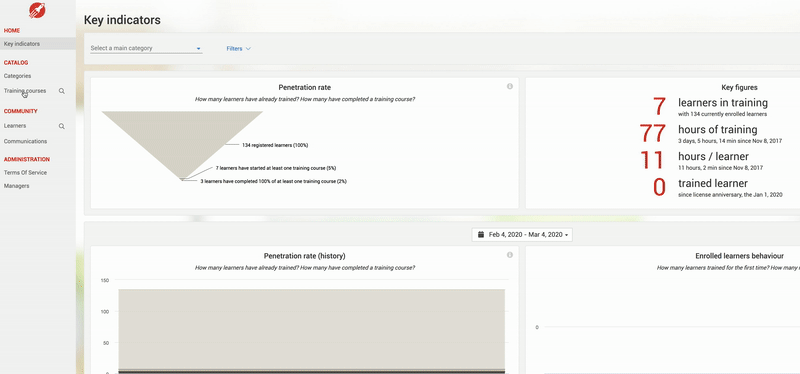The width and height of the screenshot is (800, 374).
Task: Click the CATALOG section header
Action: (16, 63)
